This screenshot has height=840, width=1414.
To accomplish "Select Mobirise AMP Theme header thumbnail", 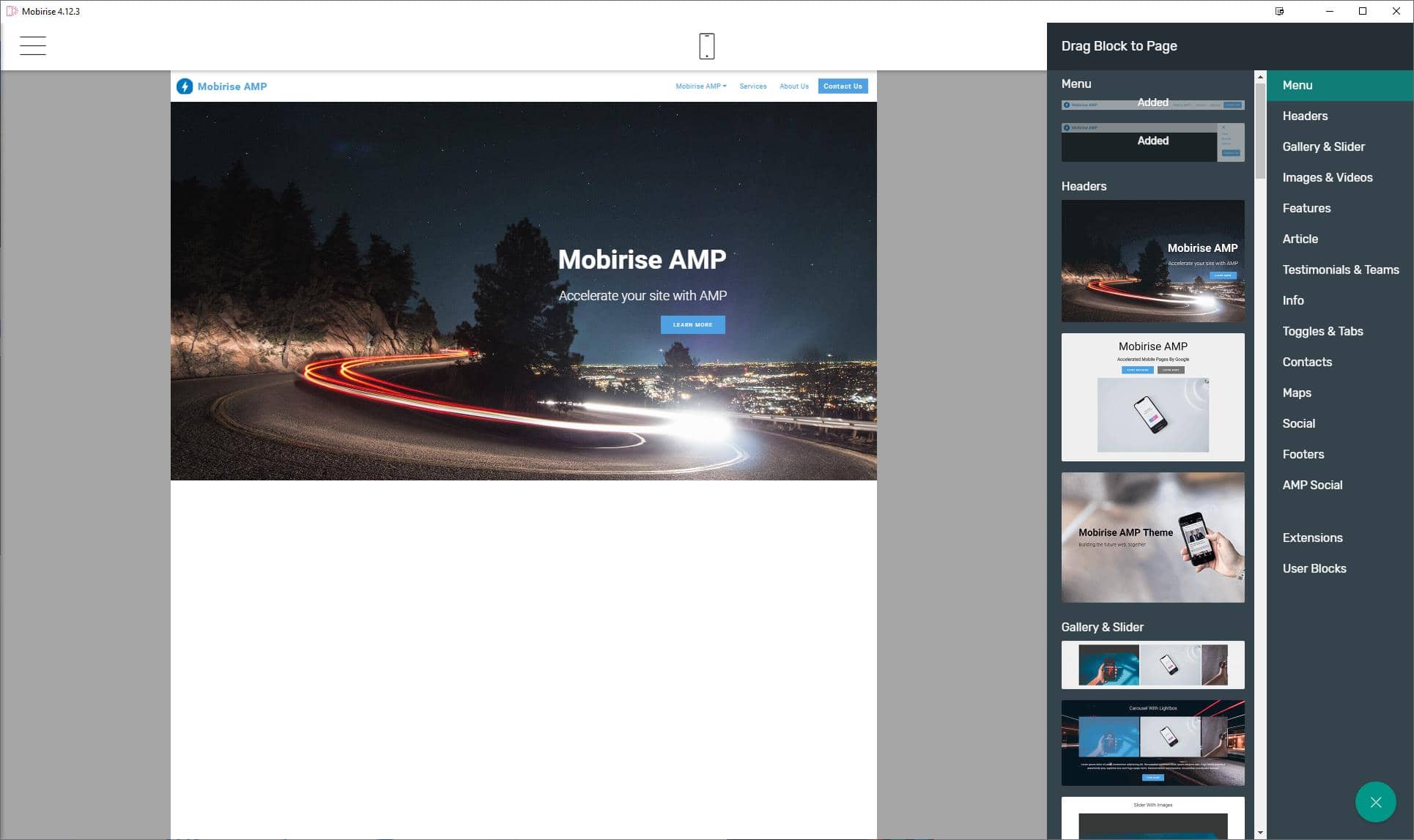I will coord(1152,537).
